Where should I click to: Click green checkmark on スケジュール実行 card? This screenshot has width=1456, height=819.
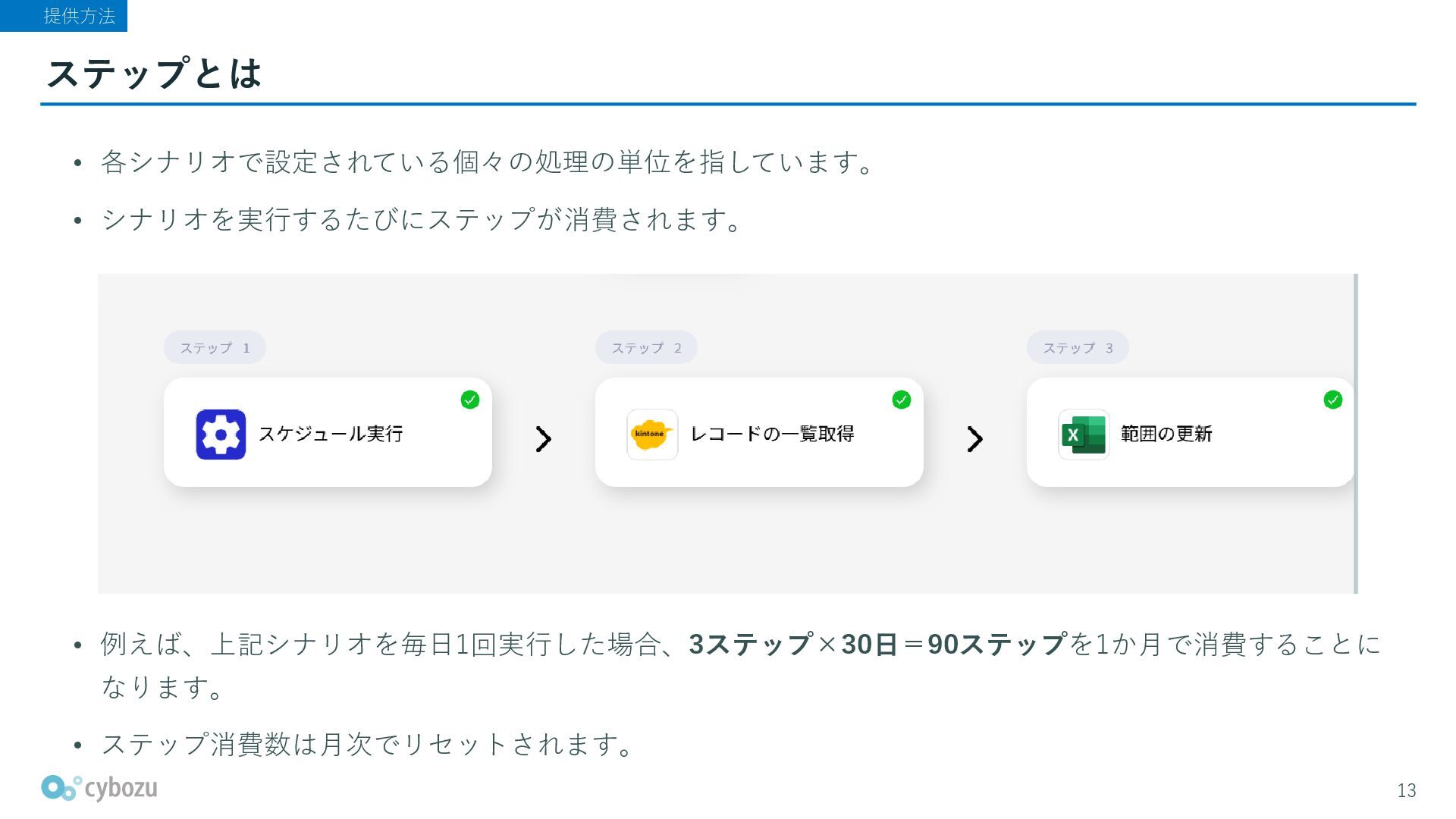click(x=470, y=400)
